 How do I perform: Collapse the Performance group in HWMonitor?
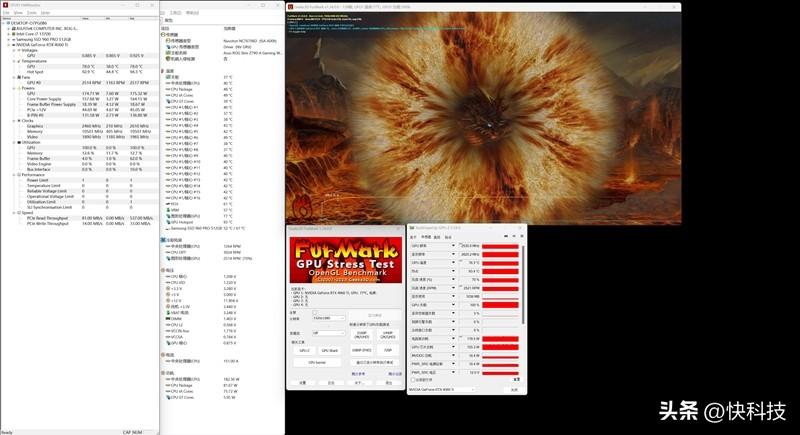click(x=14, y=175)
